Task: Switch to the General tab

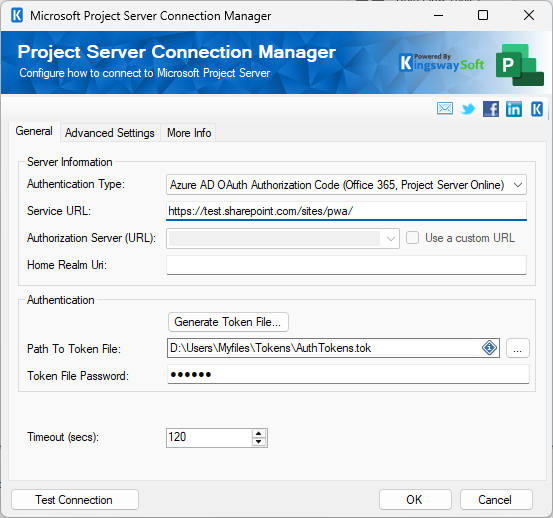Action: click(34, 131)
